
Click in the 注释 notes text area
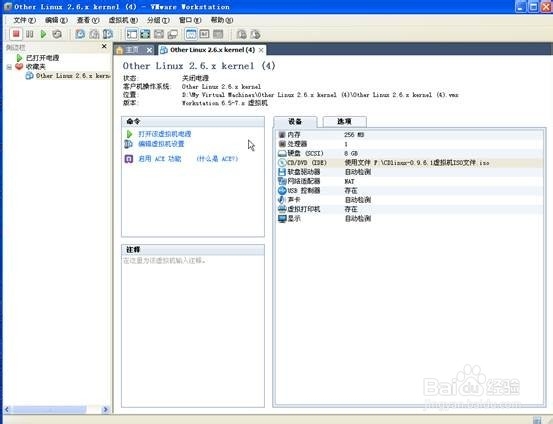coord(193,331)
